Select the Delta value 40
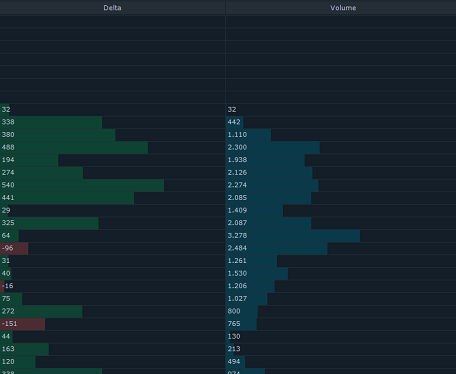Image resolution: width=456 pixels, height=374 pixels. (x=6, y=273)
